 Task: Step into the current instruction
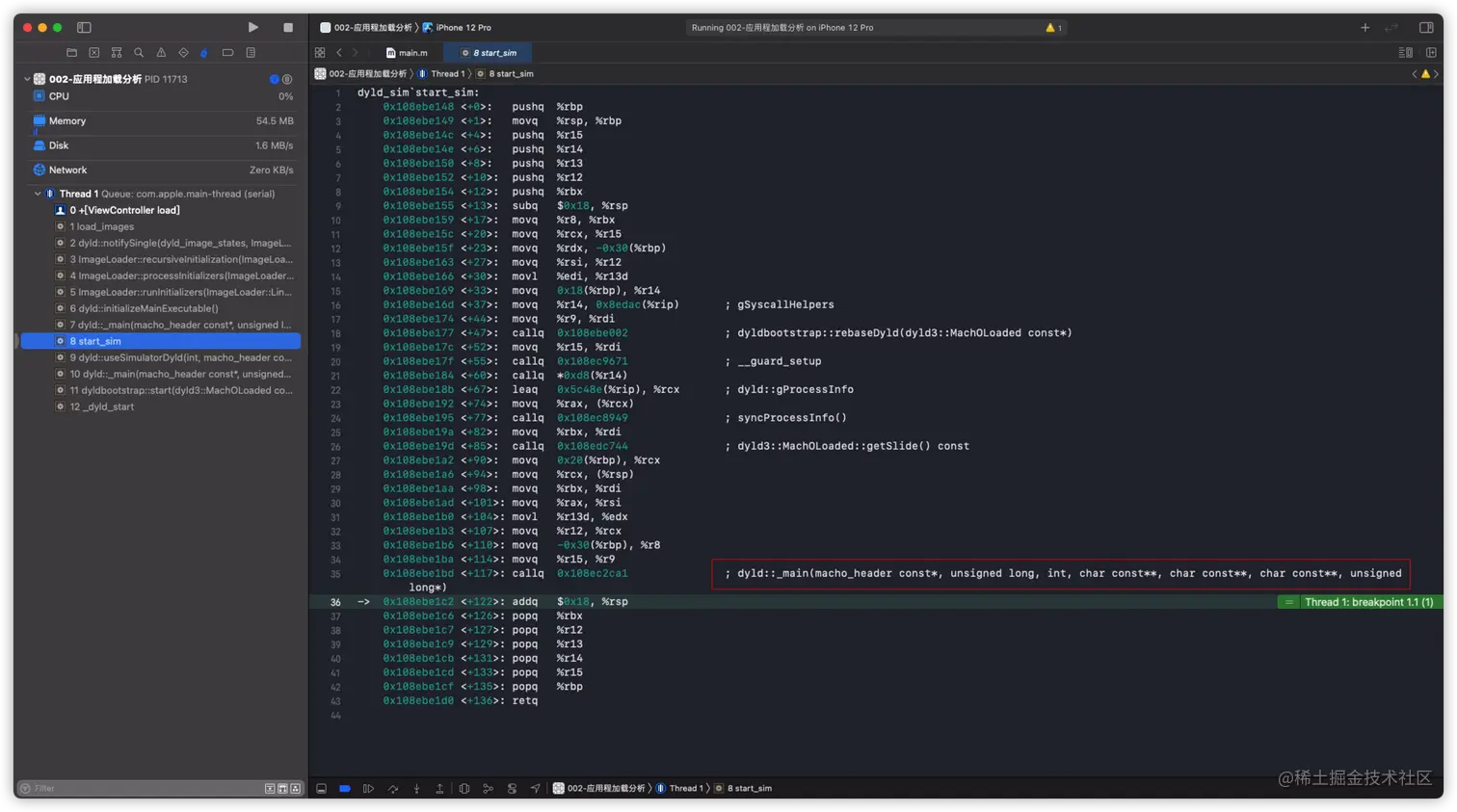[416, 789]
